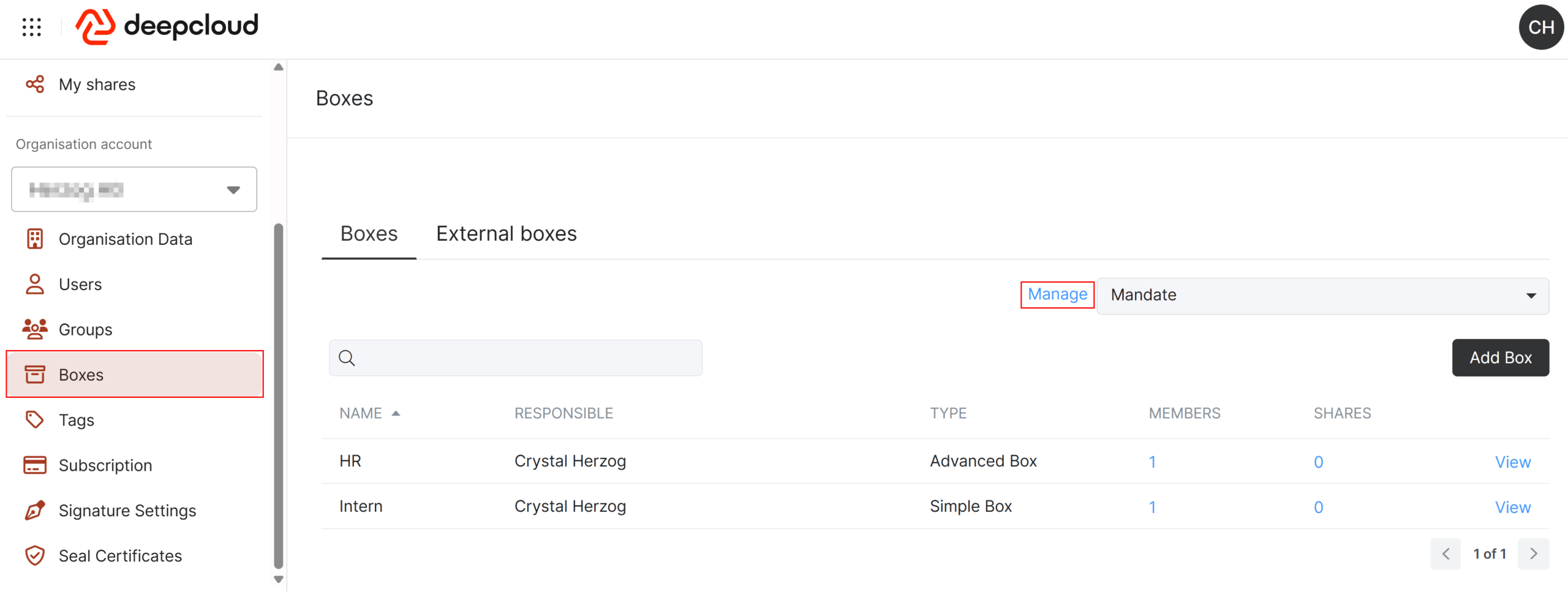Click the Tags label icon

click(x=35, y=420)
